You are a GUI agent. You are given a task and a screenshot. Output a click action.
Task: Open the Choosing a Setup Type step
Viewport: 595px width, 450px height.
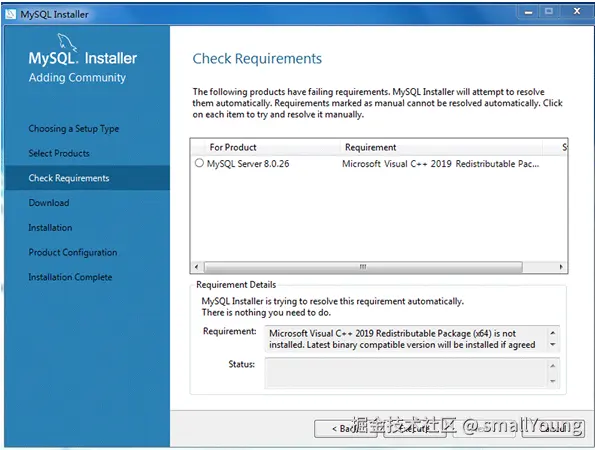[74, 129]
